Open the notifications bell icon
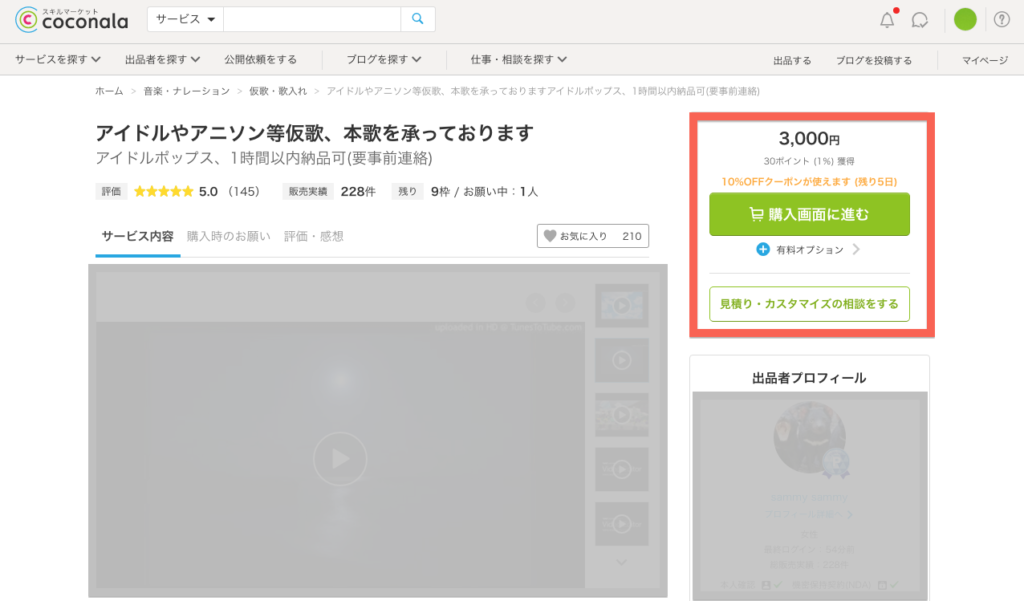This screenshot has width=1024, height=601. 887,20
